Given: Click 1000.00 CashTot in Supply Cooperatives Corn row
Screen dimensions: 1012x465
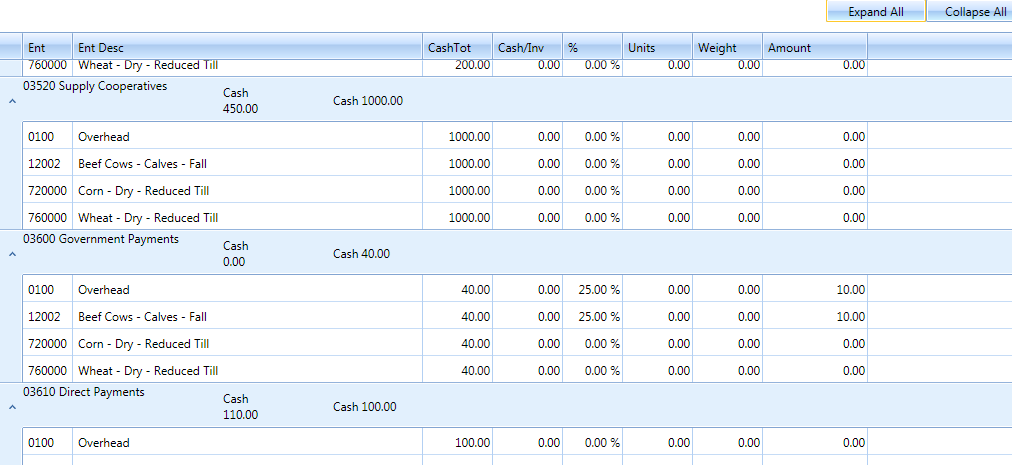Looking at the screenshot, I should click(x=458, y=191).
